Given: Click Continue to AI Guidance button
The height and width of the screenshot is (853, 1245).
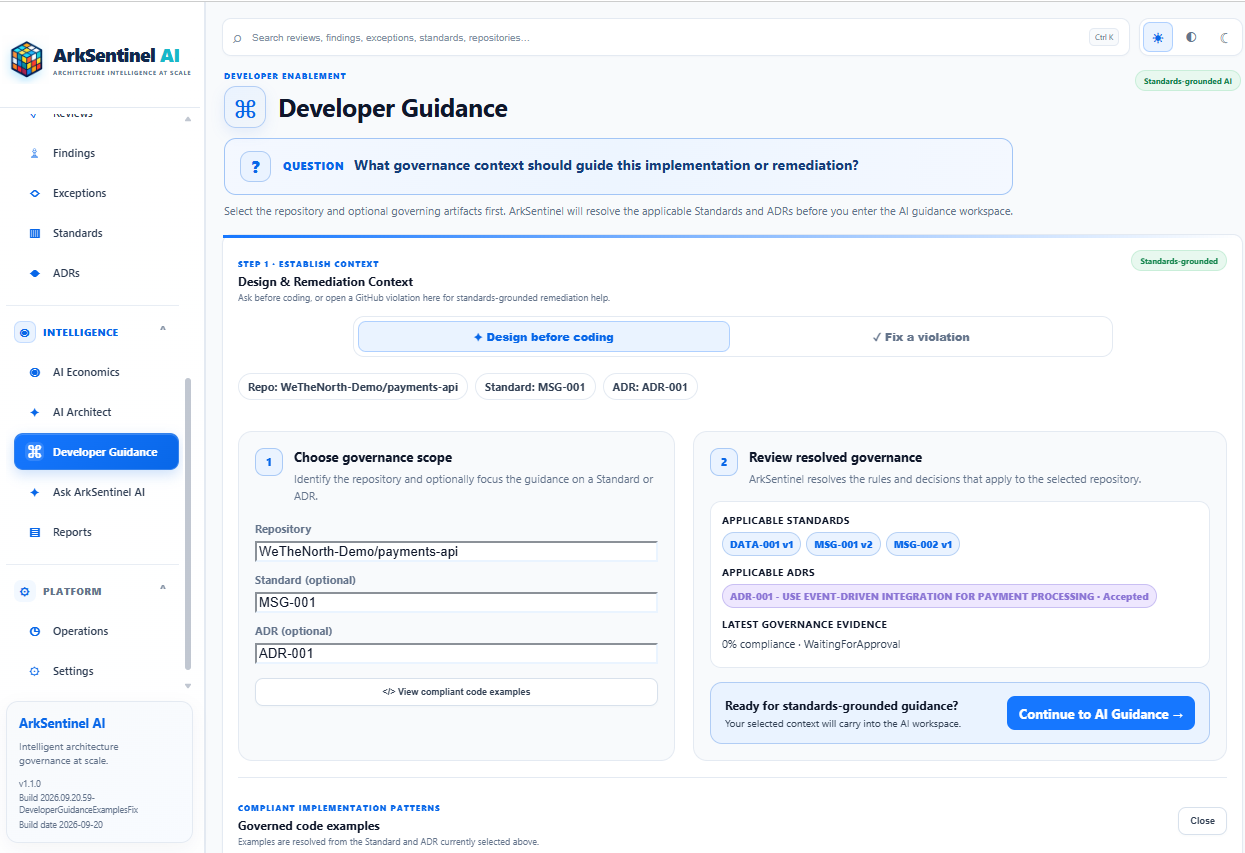Looking at the screenshot, I should 1100,714.
